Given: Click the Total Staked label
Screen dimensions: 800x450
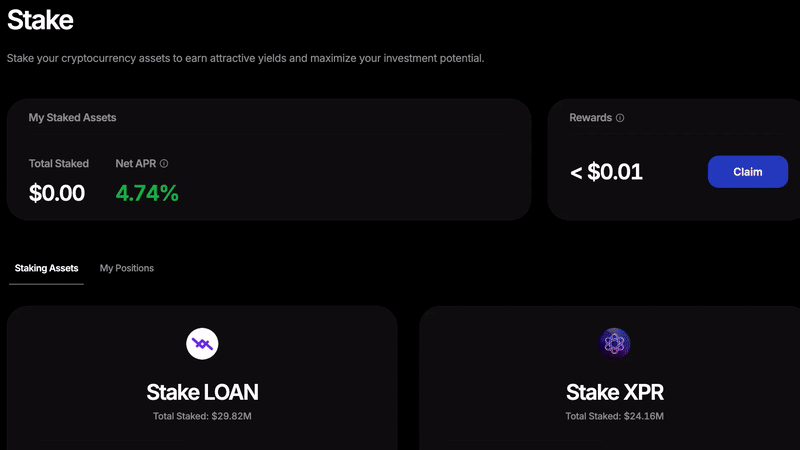Looking at the screenshot, I should (59, 164).
